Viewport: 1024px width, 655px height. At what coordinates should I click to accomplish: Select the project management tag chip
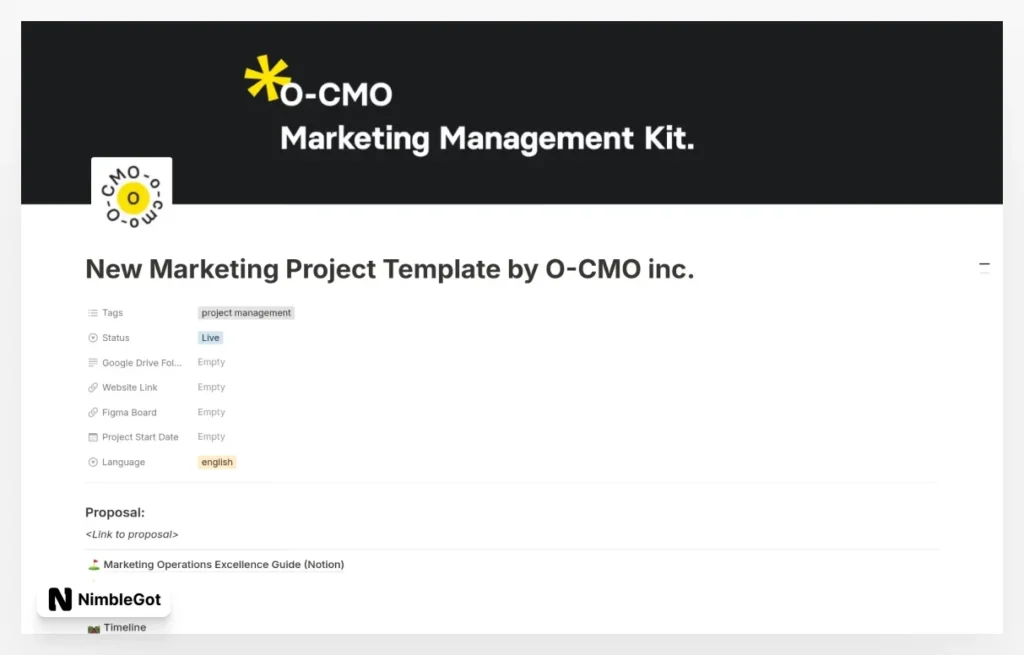point(245,312)
